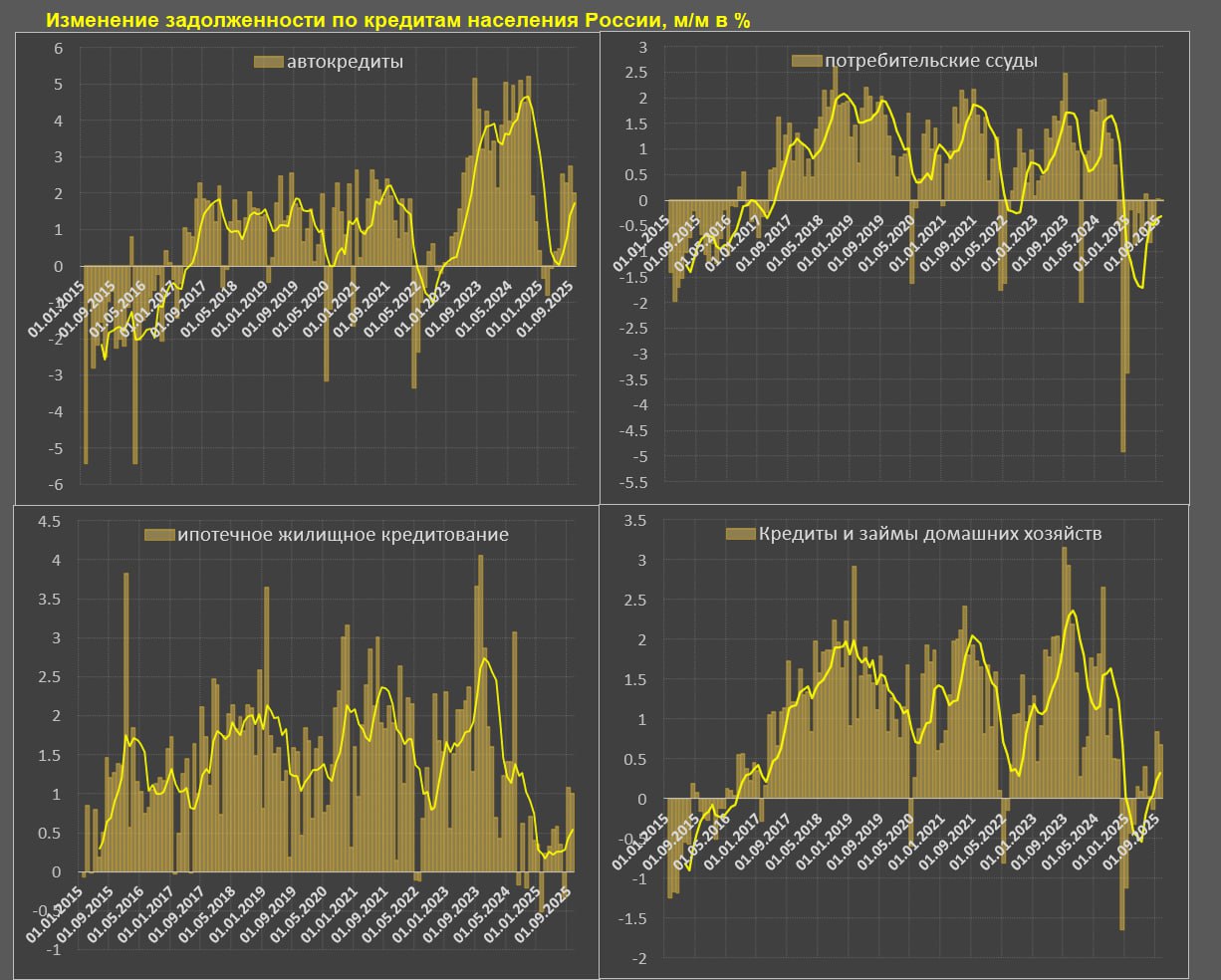Select Кредиты и займы домашних хозяйств label
The height and width of the screenshot is (980, 1221).
click(x=930, y=534)
